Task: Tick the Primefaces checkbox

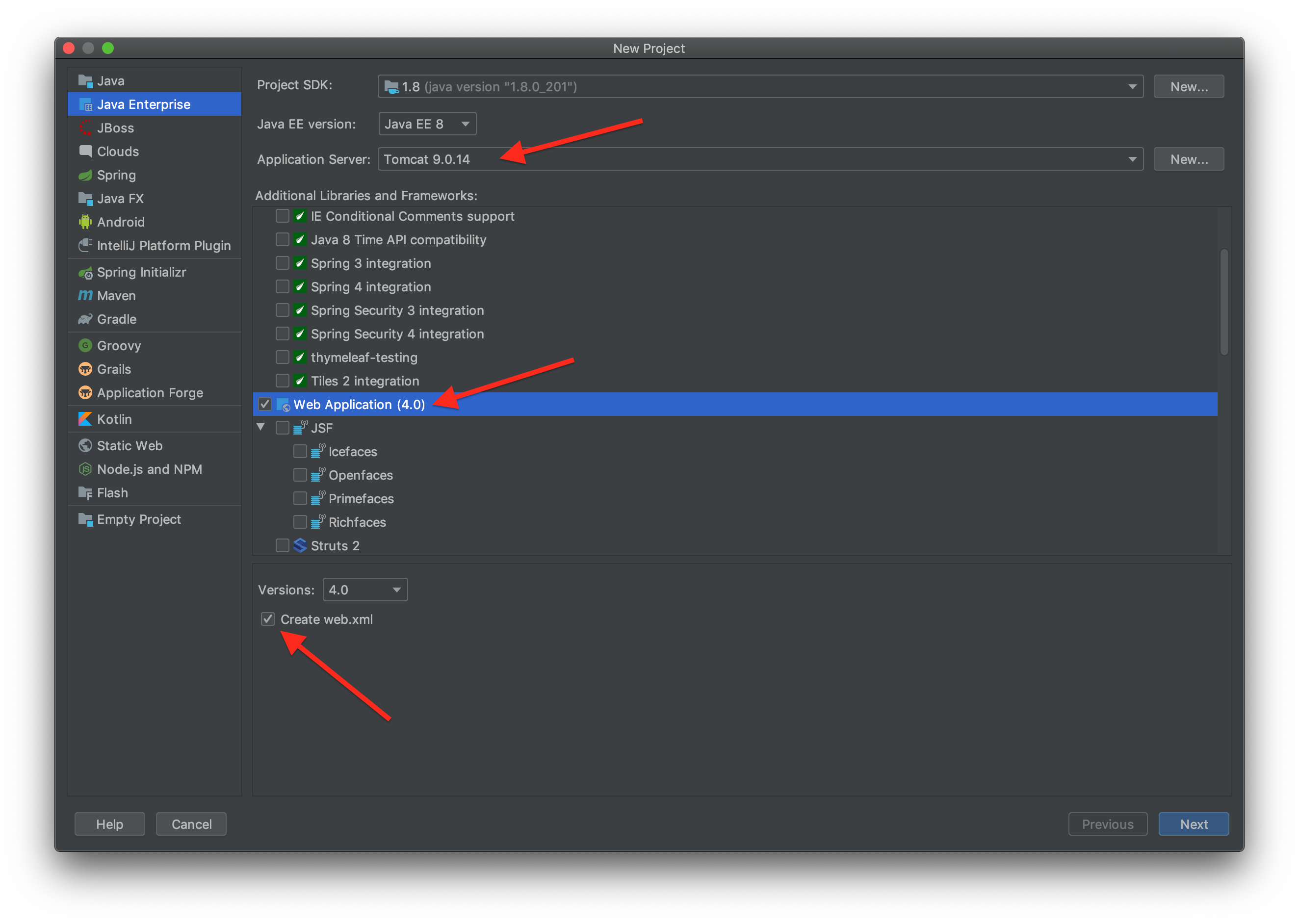Action: (x=300, y=498)
